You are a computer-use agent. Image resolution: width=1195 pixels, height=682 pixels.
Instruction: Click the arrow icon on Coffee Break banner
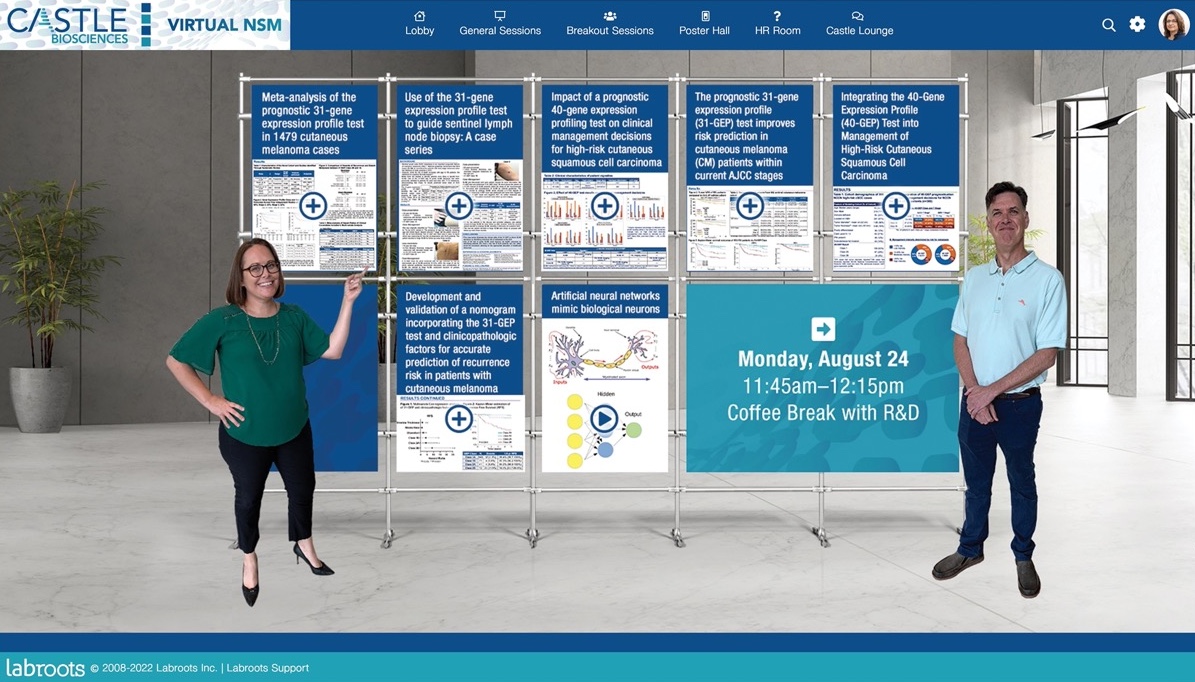tap(822, 329)
